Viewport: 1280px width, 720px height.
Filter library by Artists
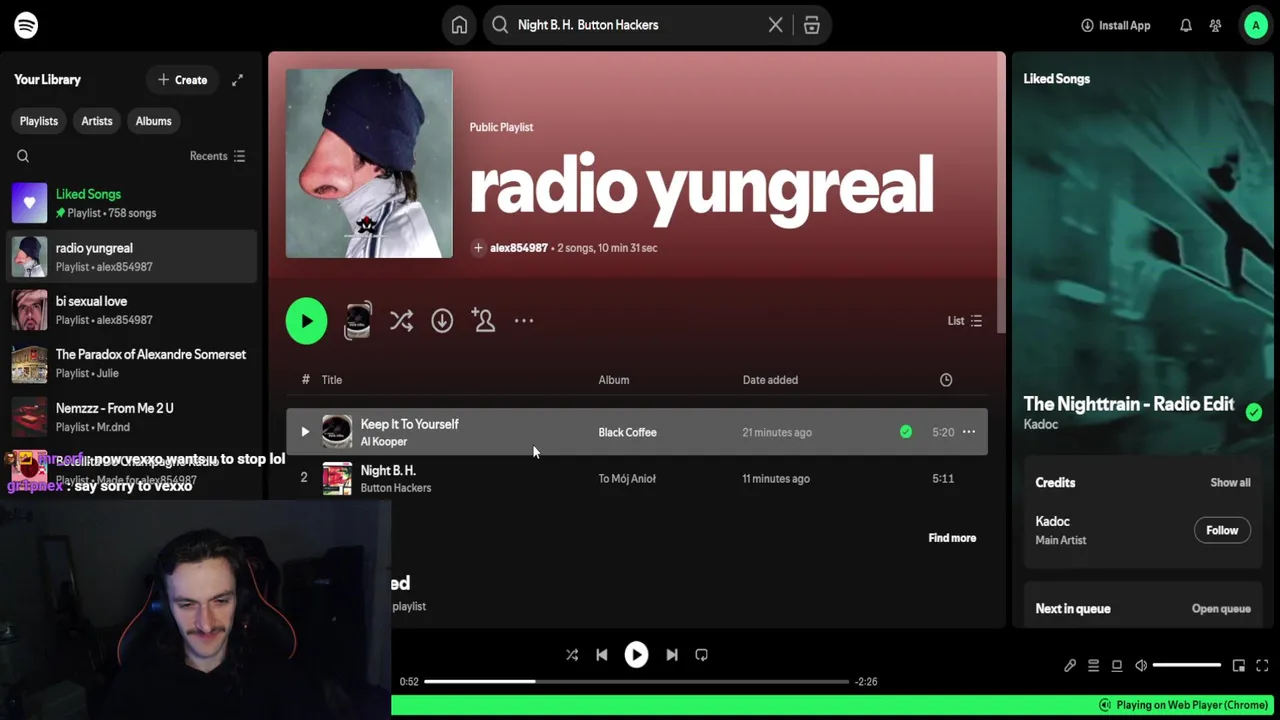pos(97,121)
